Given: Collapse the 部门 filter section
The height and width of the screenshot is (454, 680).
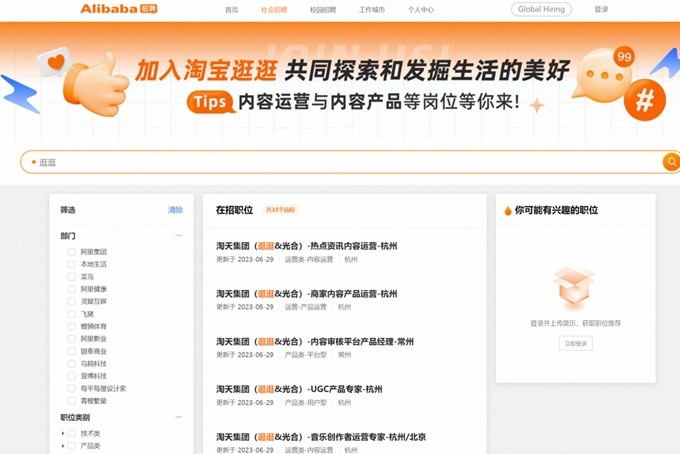Looking at the screenshot, I should (x=179, y=236).
